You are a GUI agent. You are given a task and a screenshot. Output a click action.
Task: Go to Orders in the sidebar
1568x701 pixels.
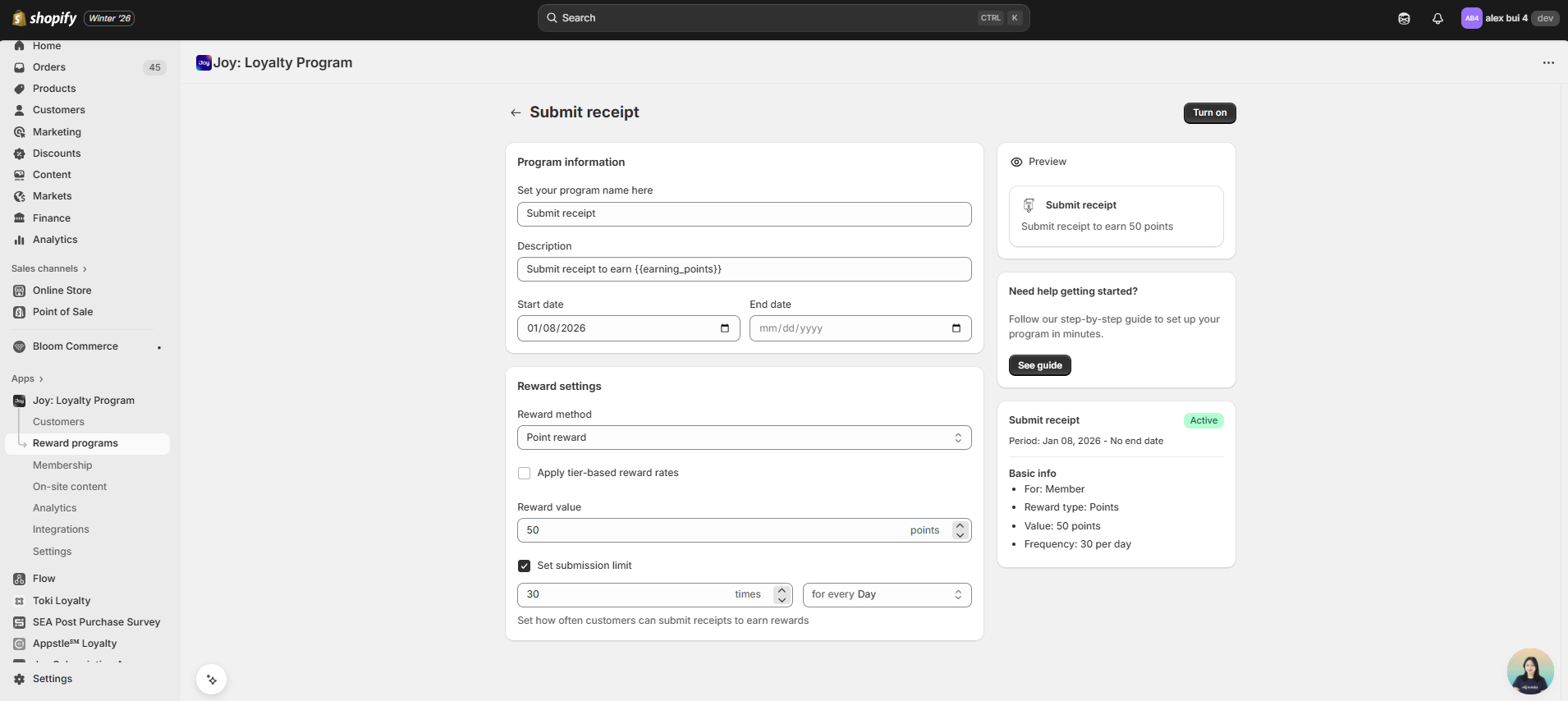click(49, 67)
